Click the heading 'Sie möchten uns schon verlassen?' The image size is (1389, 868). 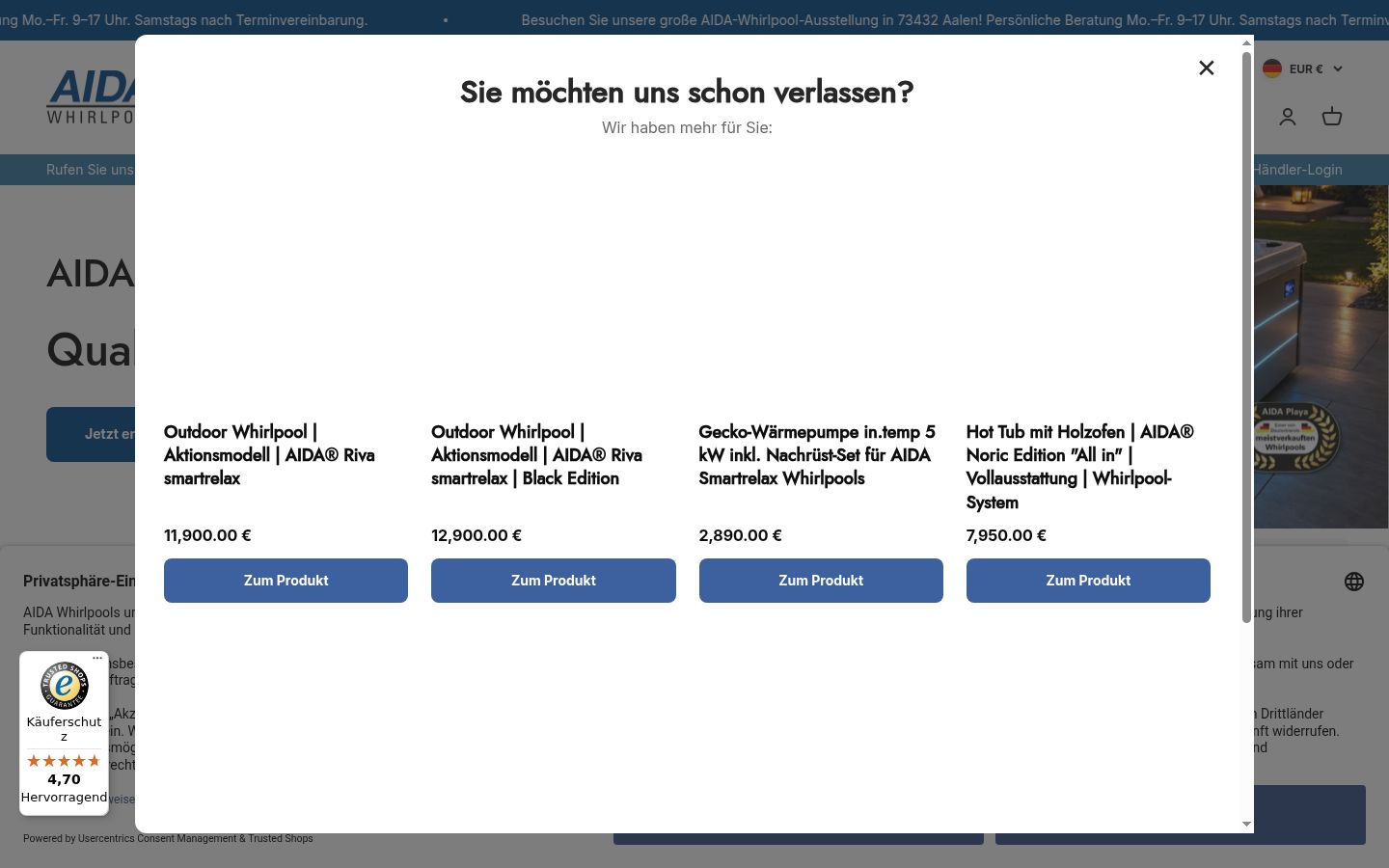687,93
